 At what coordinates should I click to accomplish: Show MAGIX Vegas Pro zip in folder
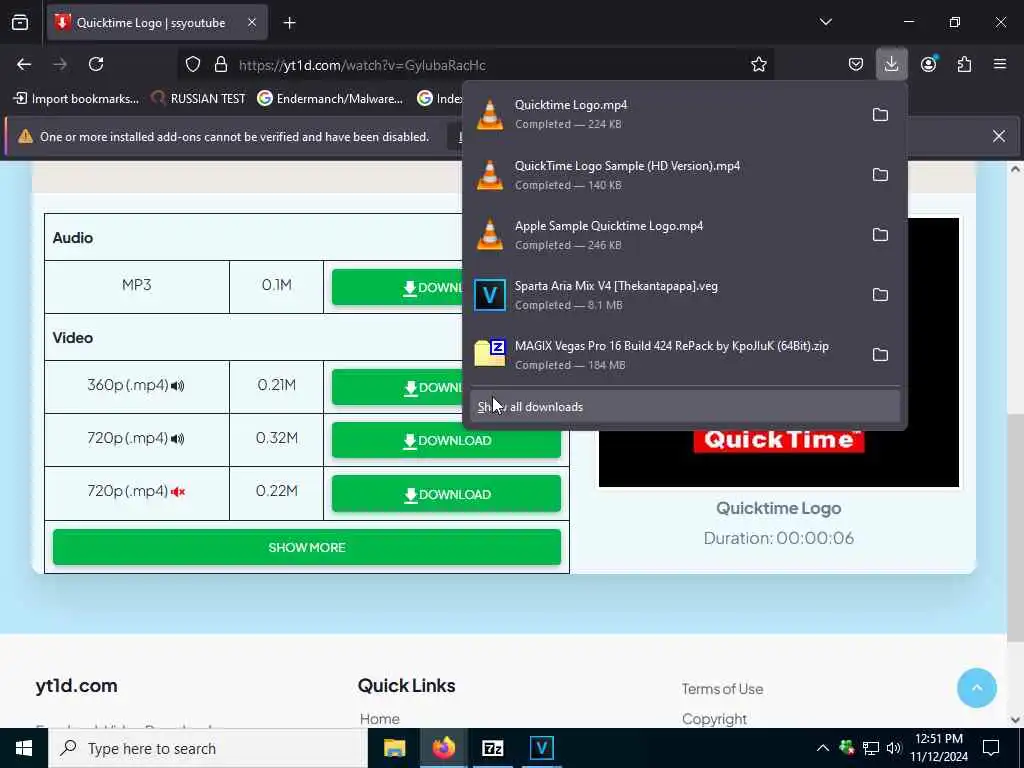tap(880, 355)
